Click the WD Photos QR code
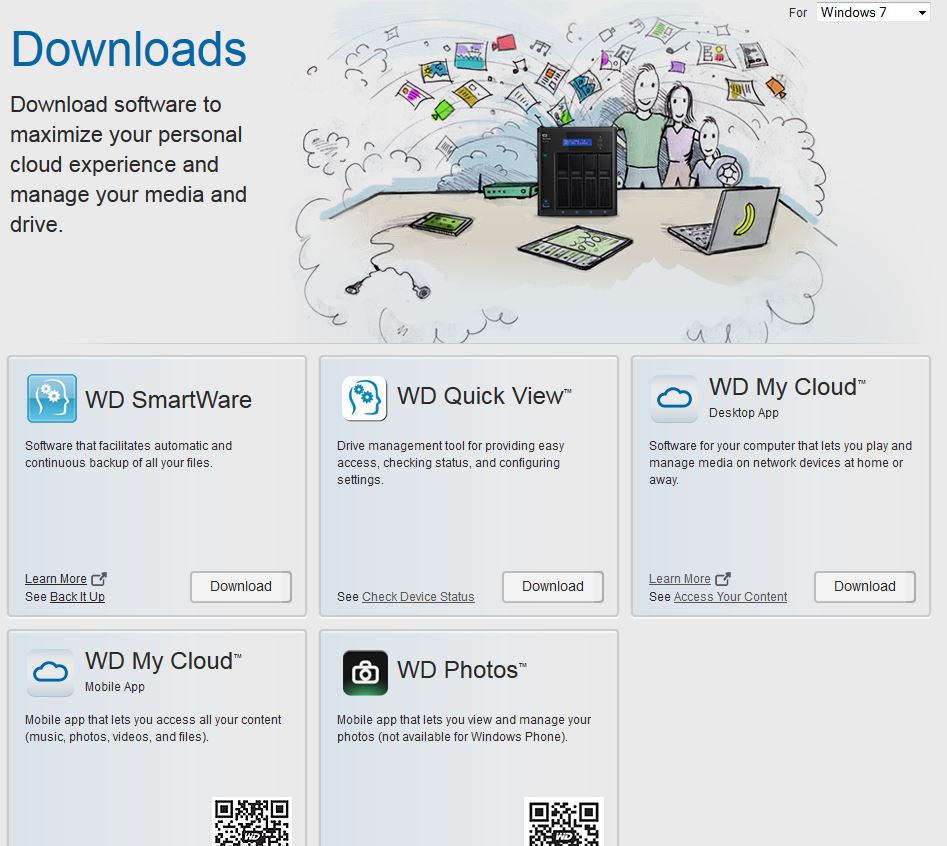 click(x=564, y=821)
